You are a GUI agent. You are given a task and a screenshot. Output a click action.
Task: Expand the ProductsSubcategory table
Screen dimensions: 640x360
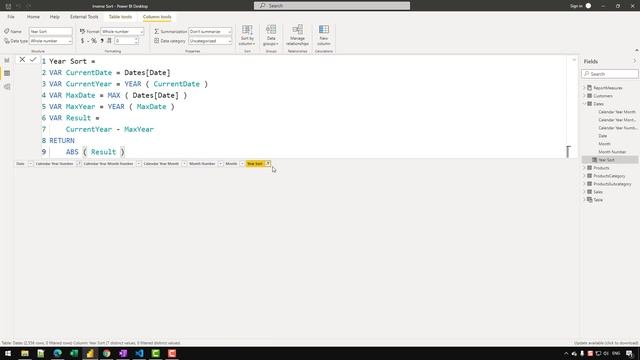[x=584, y=184]
